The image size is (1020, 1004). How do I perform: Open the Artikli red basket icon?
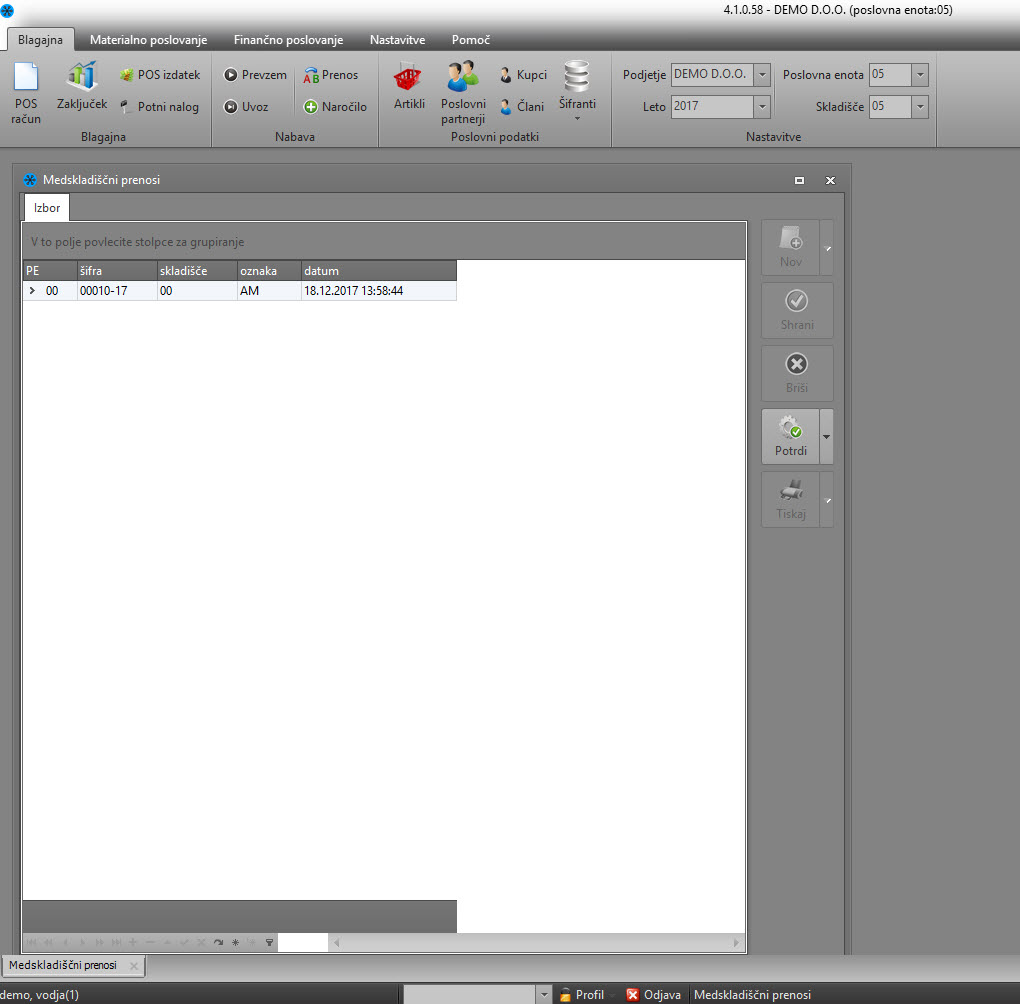[x=409, y=85]
